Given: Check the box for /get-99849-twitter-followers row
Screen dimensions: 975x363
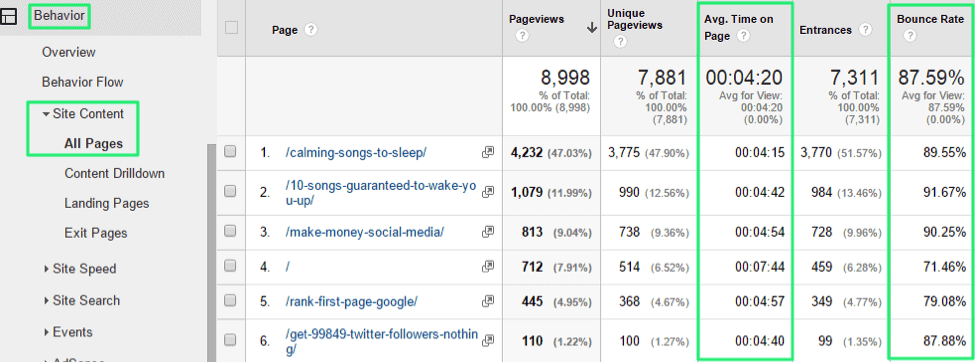Looking at the screenshot, I should tap(230, 339).
